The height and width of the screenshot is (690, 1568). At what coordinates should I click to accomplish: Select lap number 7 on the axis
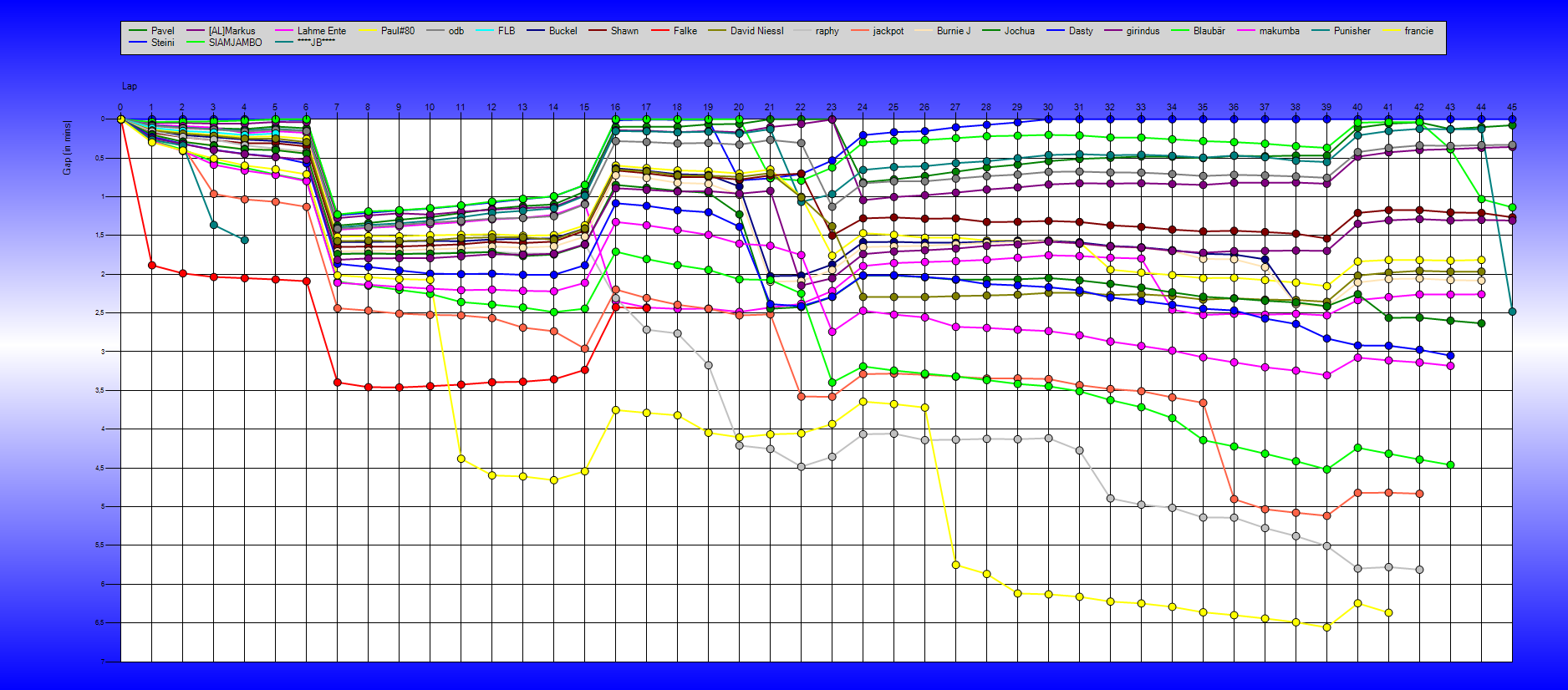tap(337, 107)
